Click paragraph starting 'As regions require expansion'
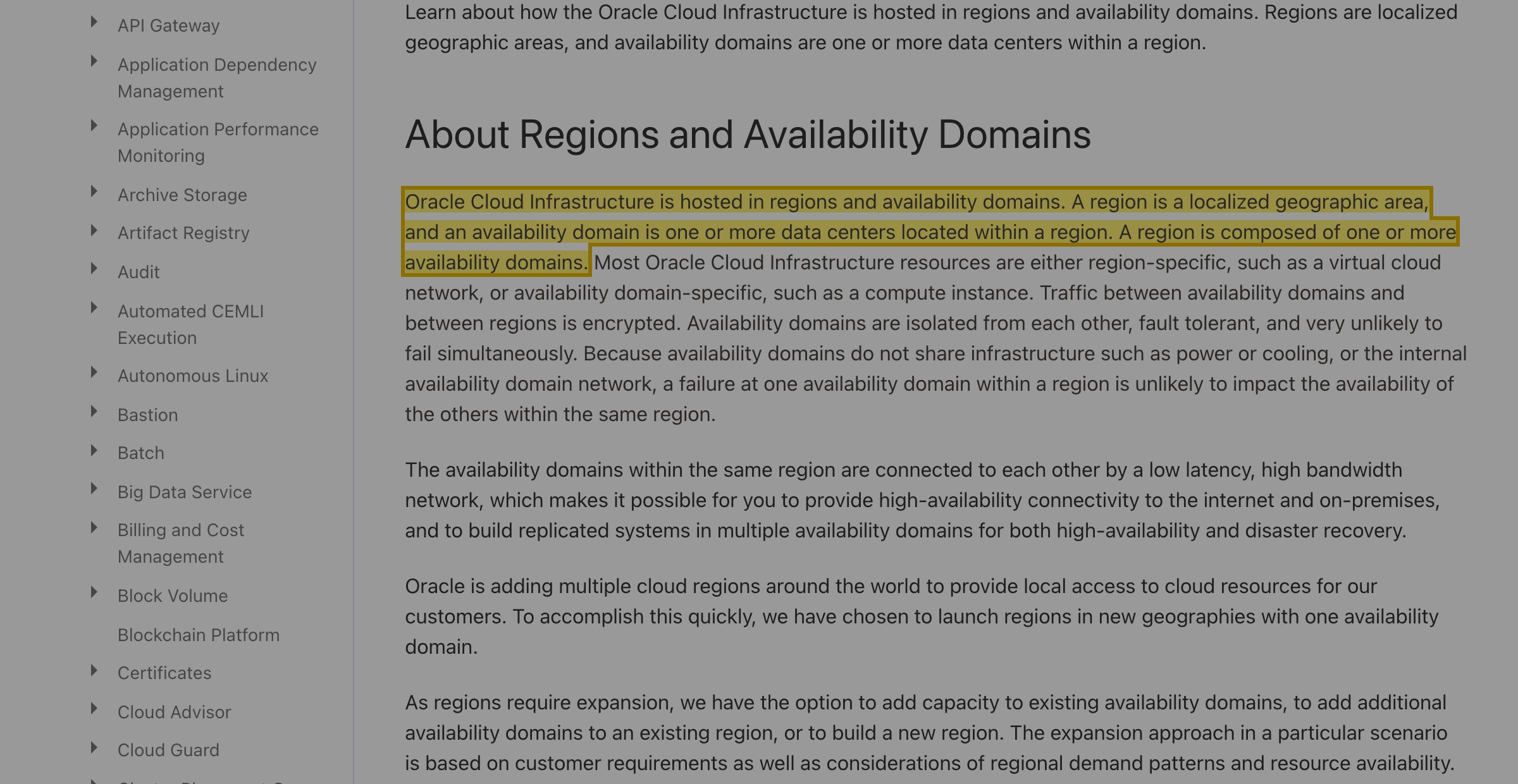Image resolution: width=1518 pixels, height=784 pixels. 930,733
